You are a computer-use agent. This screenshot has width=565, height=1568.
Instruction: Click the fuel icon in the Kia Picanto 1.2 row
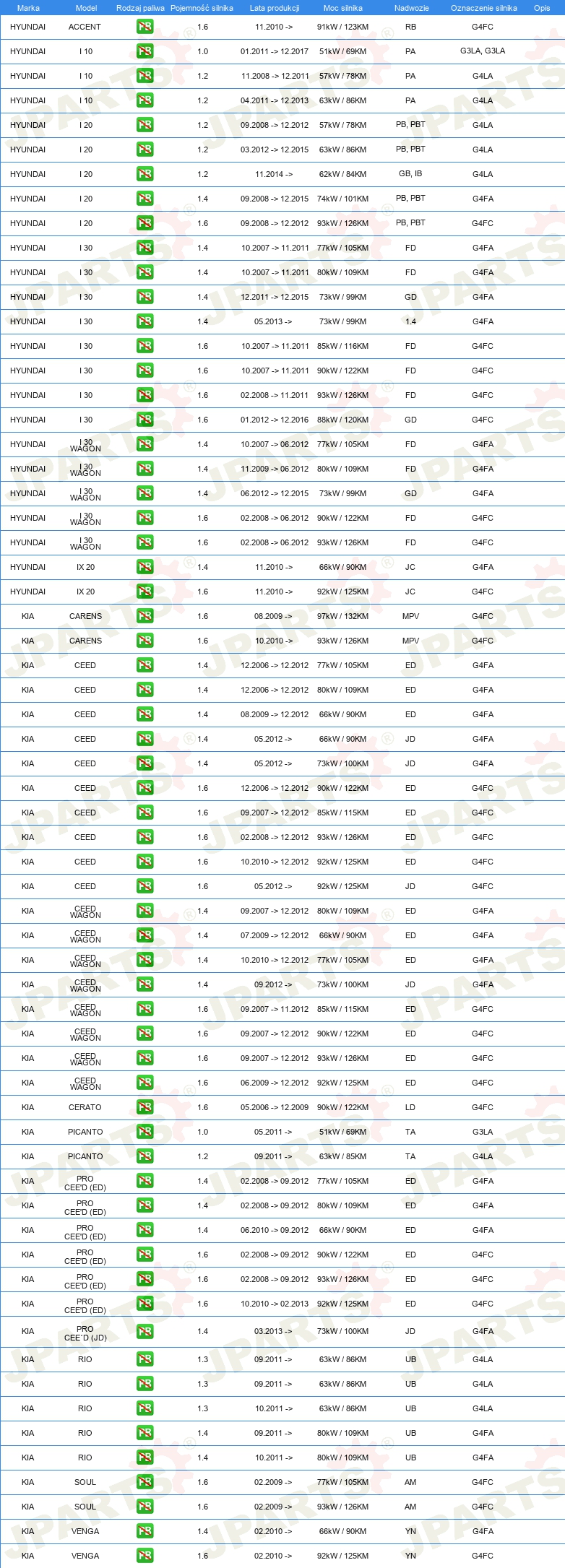tap(145, 1156)
